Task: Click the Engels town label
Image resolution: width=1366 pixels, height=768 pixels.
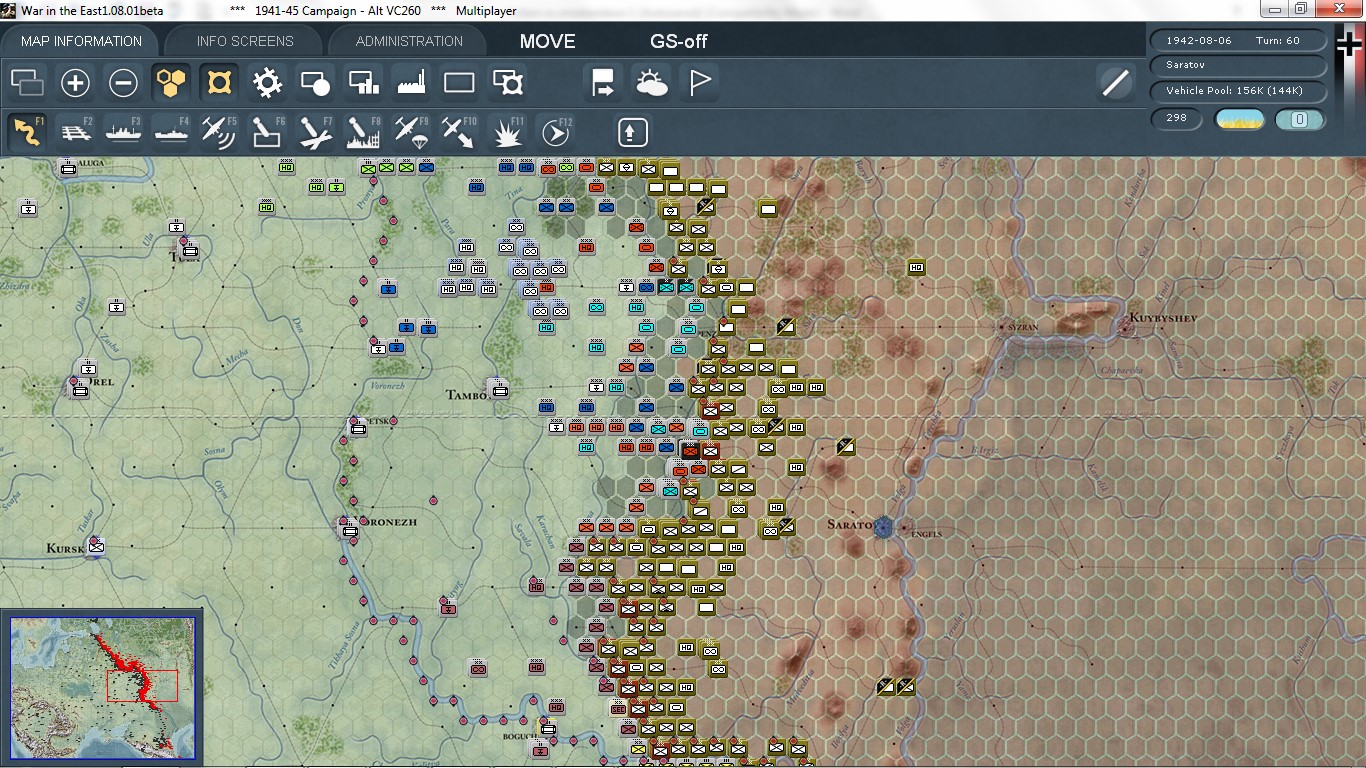Action: click(x=926, y=534)
